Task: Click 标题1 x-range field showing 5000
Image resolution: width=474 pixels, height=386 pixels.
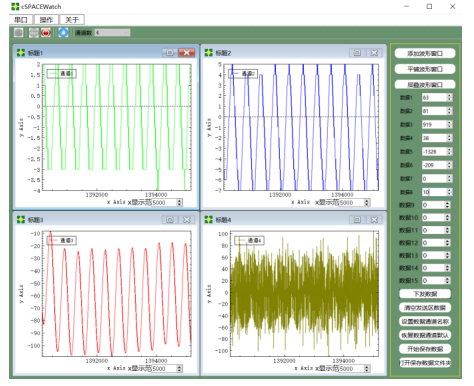Action: coord(164,202)
